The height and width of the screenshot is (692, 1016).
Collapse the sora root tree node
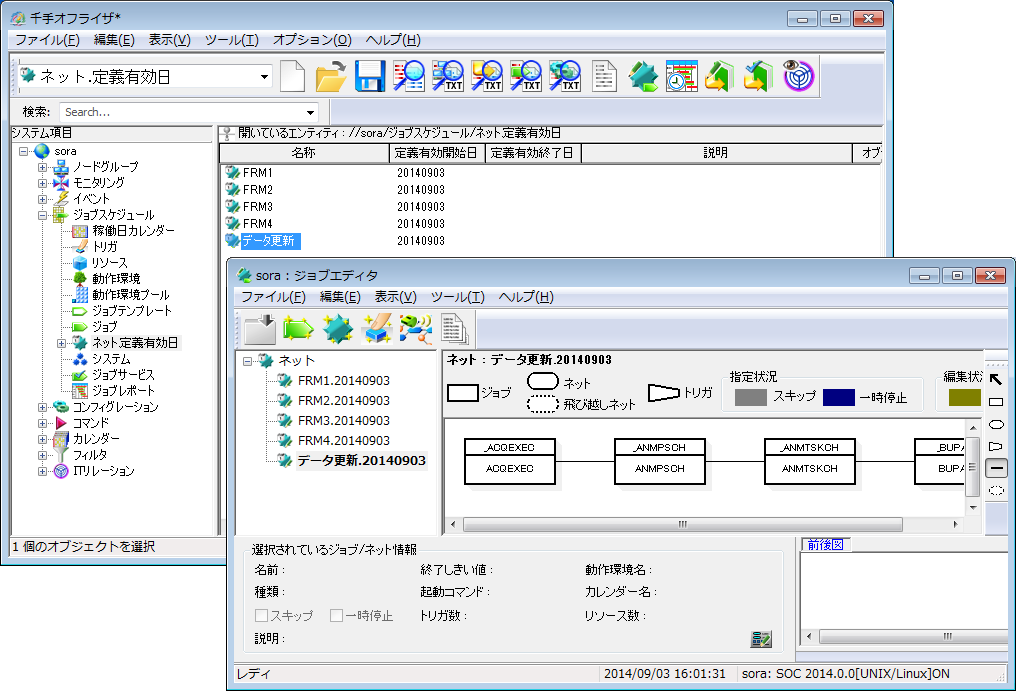click(24, 152)
